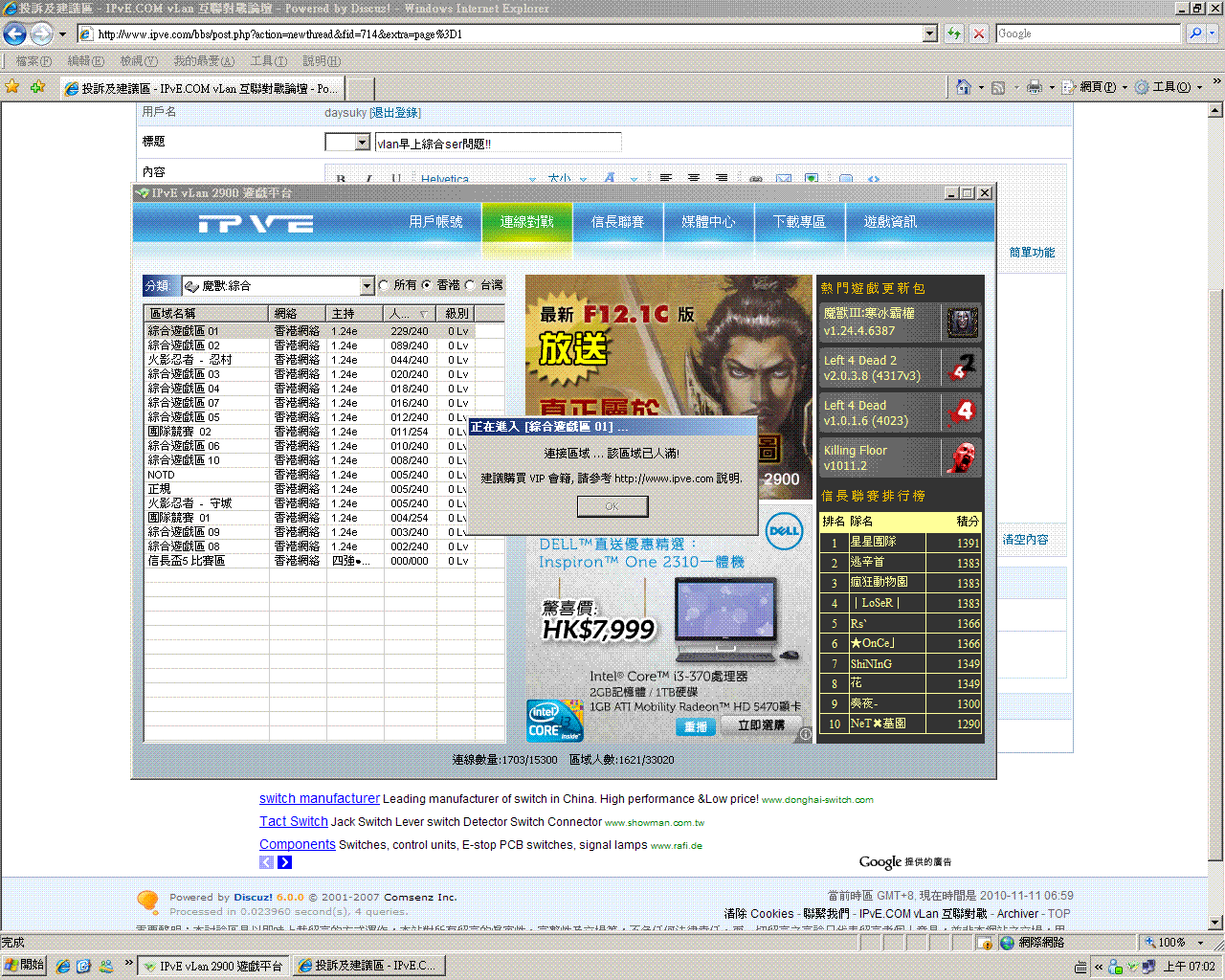
Task: Switch to the 用戶帳號 tab
Action: tap(435, 222)
